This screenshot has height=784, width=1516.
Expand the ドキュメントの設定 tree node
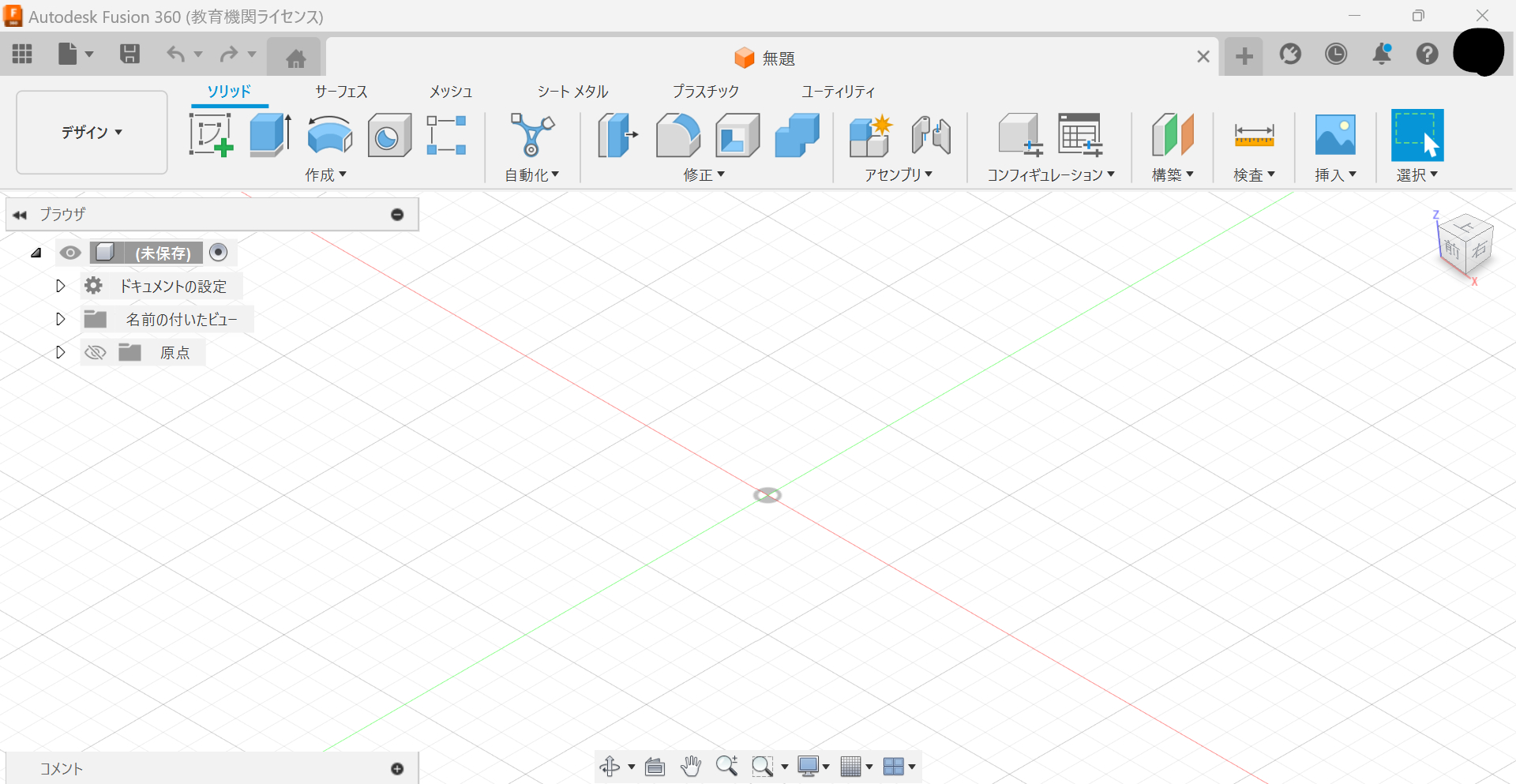pyautogui.click(x=60, y=286)
